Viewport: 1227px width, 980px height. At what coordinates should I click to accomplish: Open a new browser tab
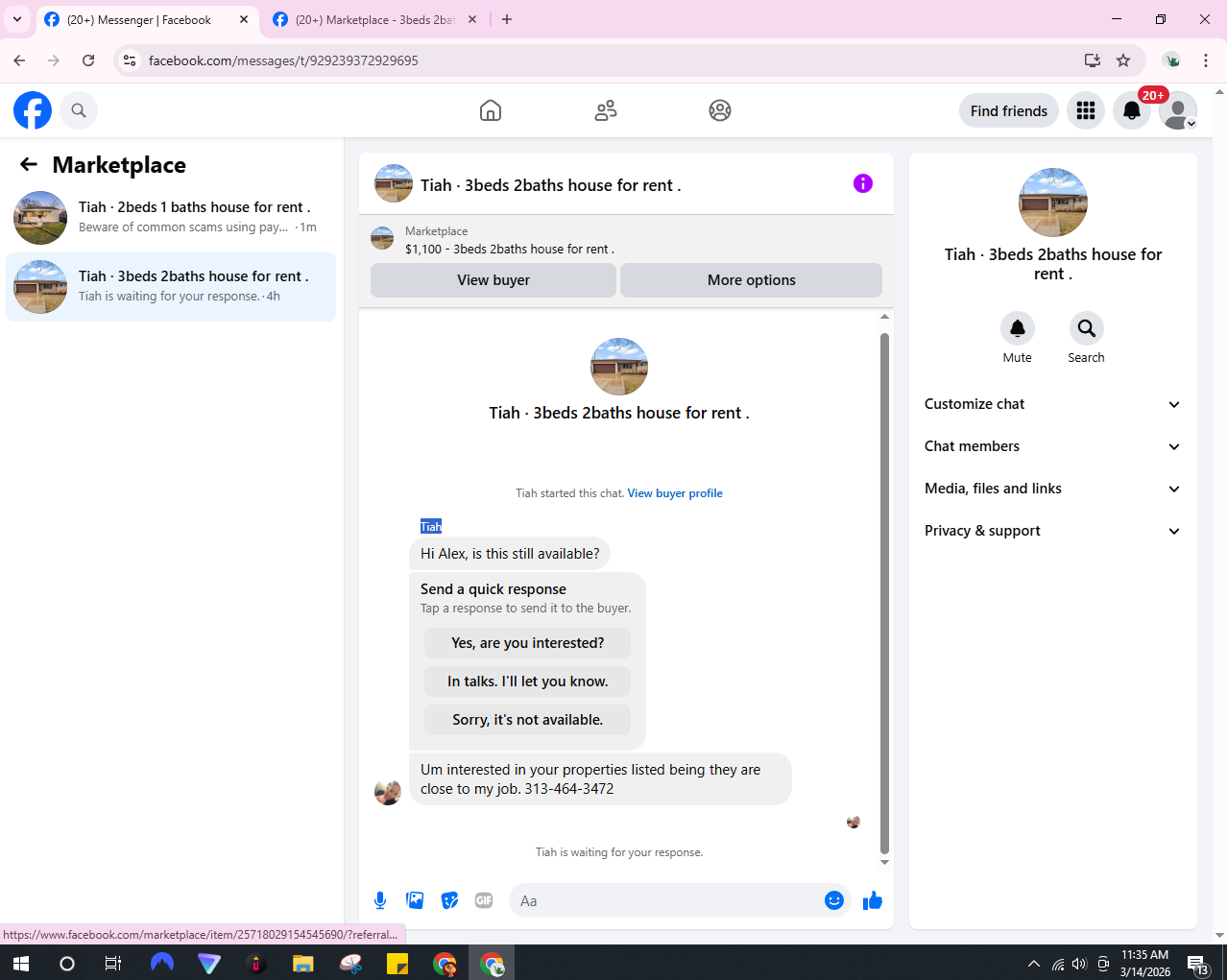click(x=507, y=19)
